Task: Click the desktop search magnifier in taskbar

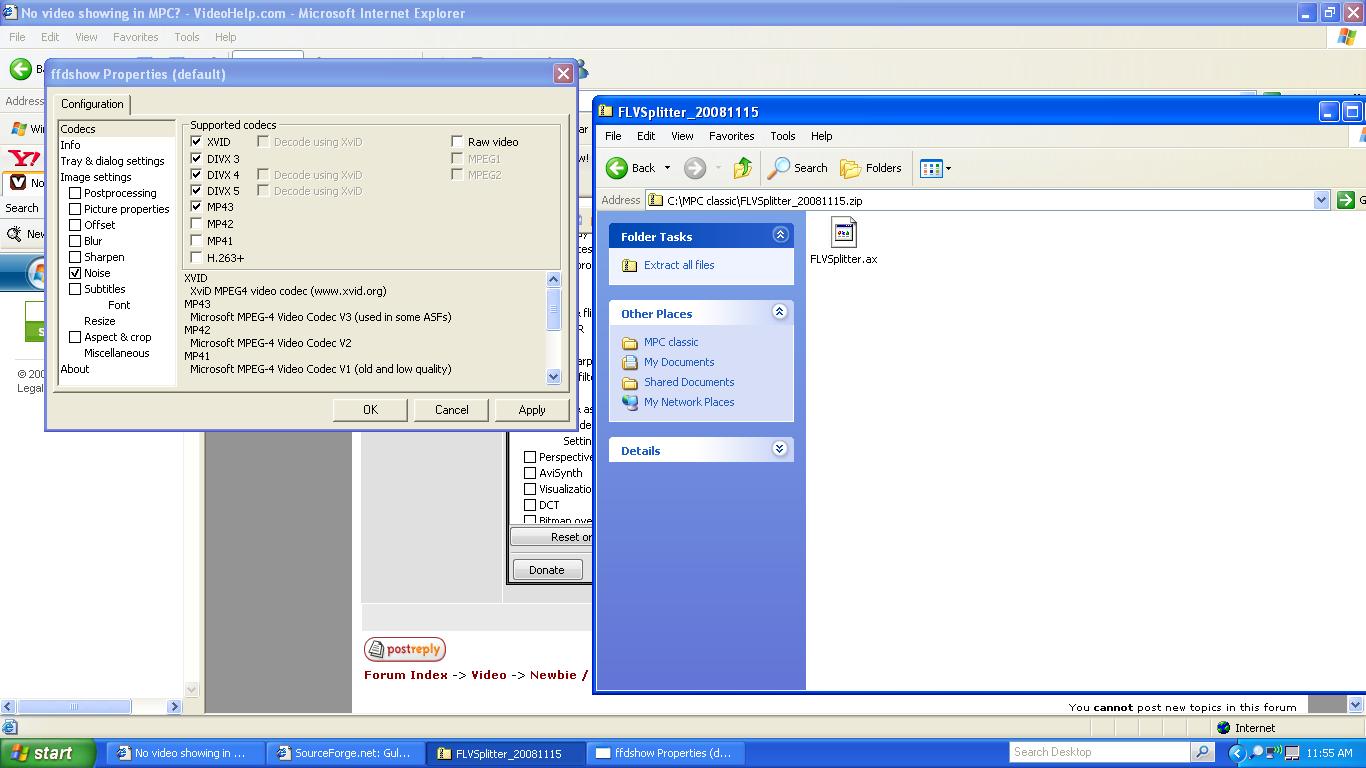Action: (x=1203, y=752)
